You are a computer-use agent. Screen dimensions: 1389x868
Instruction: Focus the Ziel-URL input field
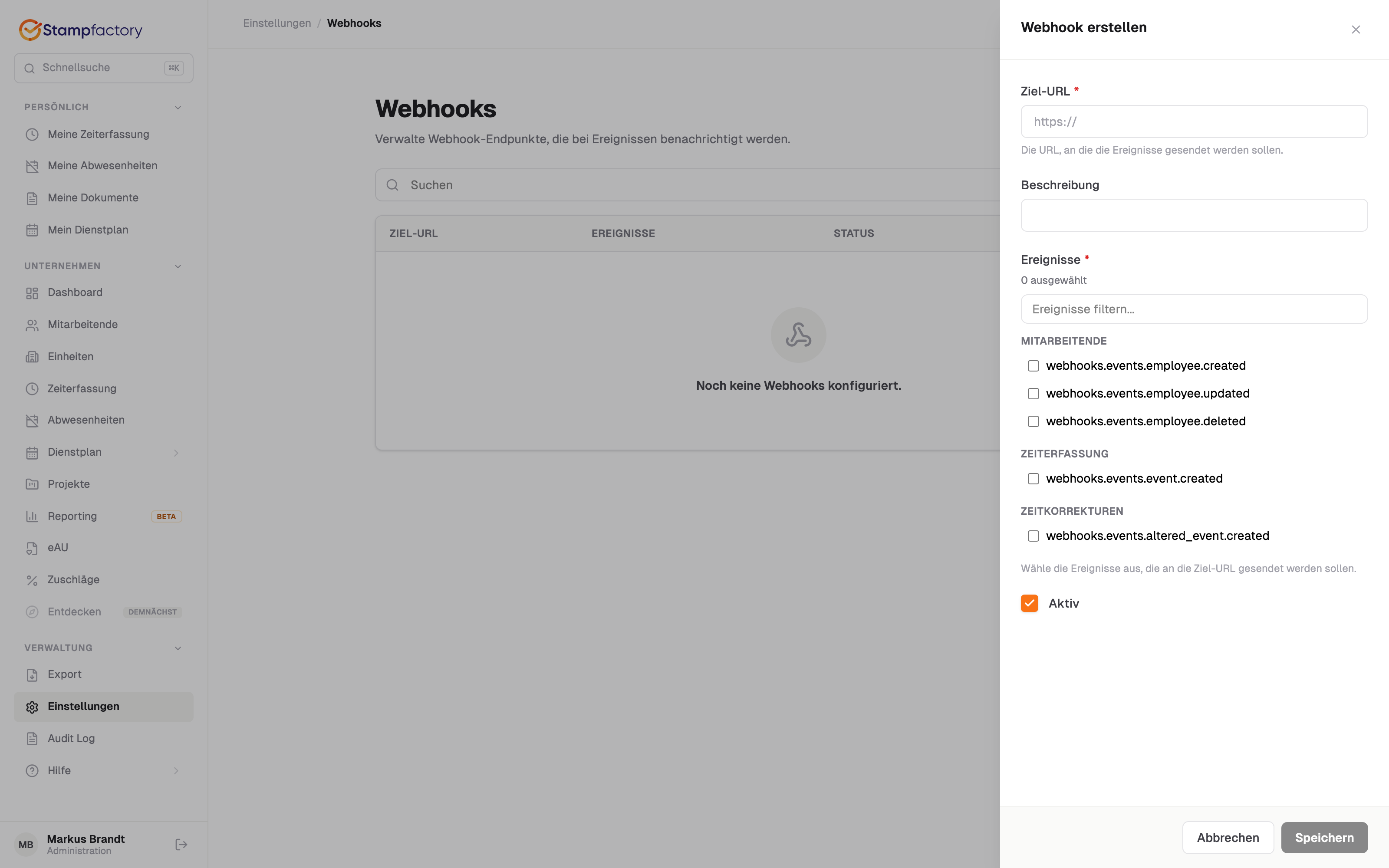point(1194,122)
